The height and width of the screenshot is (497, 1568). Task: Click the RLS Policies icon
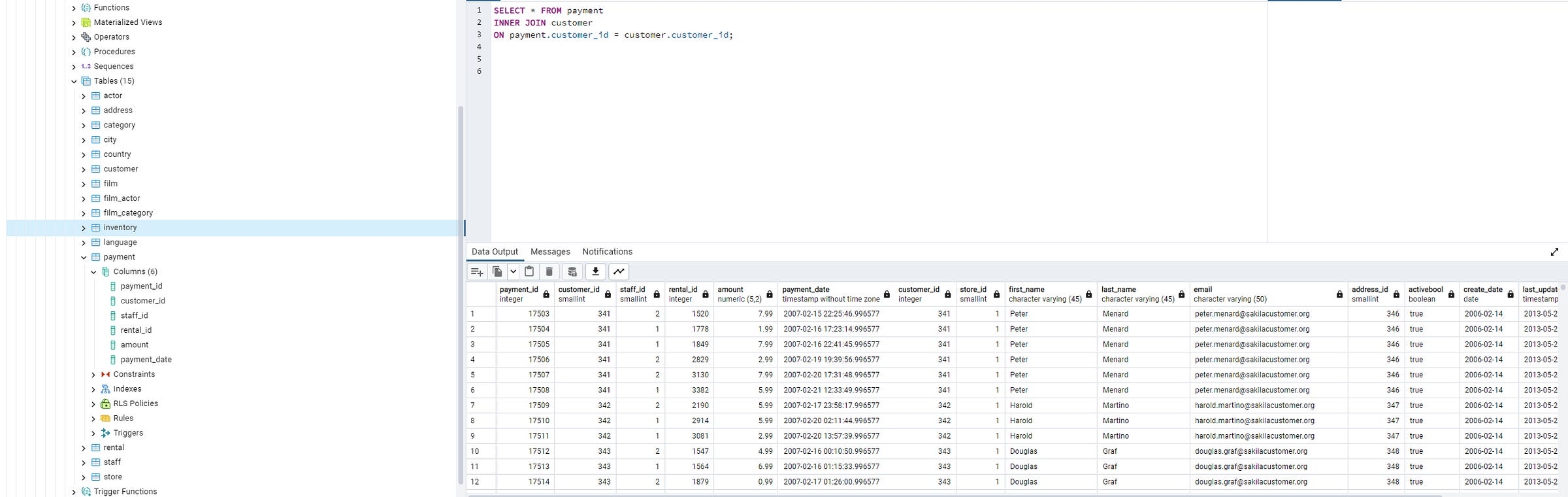coord(105,403)
